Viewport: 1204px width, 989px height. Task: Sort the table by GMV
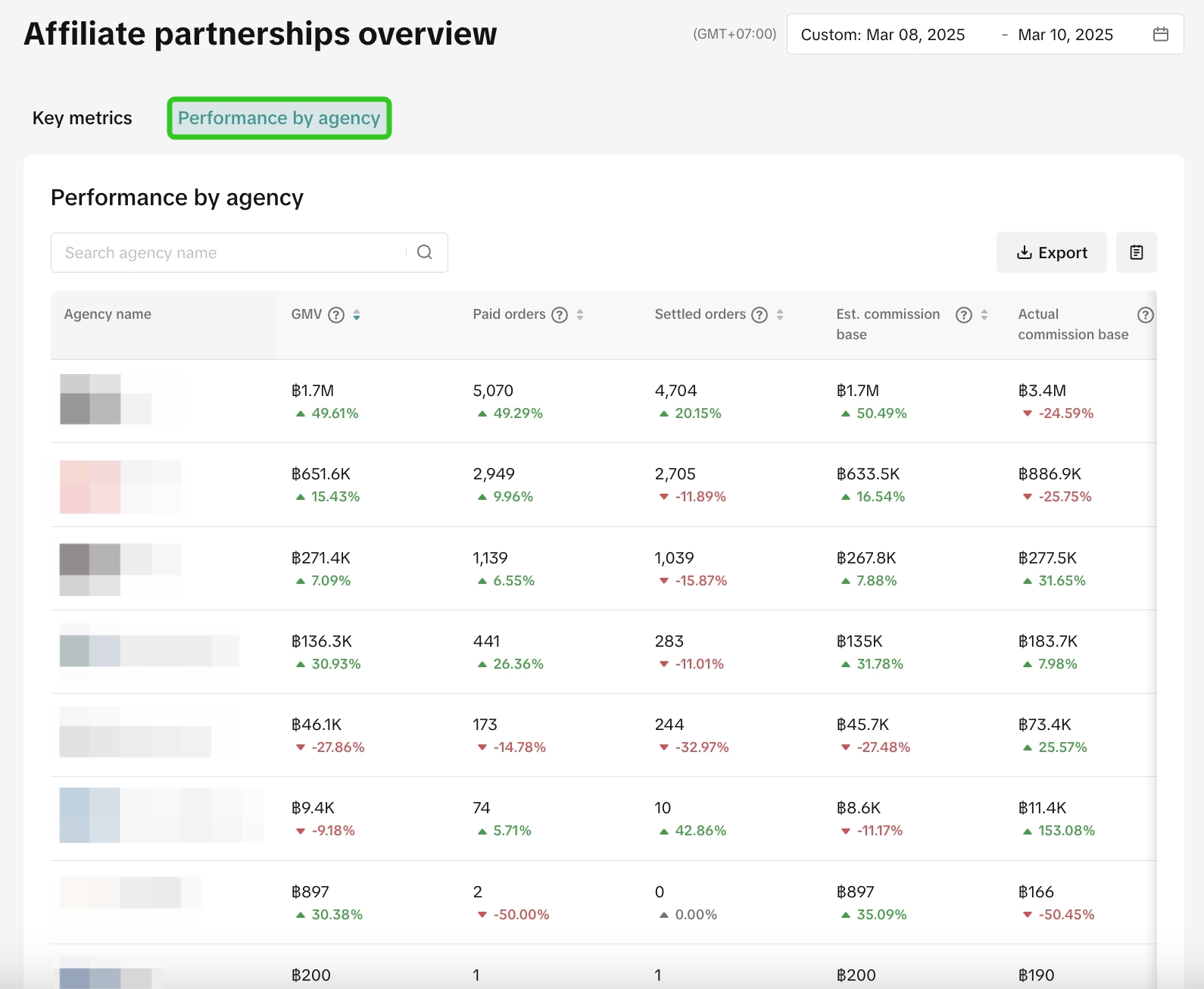click(x=357, y=315)
